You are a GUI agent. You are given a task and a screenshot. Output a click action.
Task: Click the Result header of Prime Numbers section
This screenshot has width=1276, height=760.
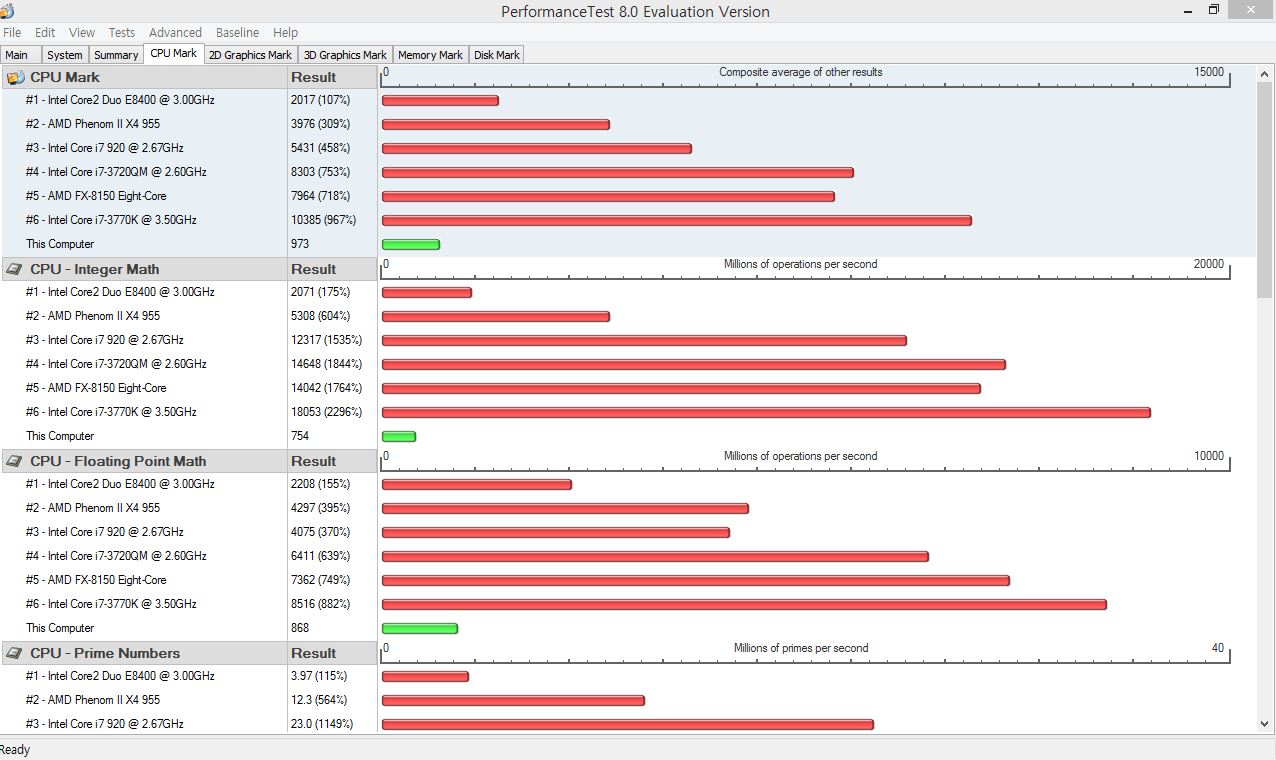pyautogui.click(x=332, y=653)
